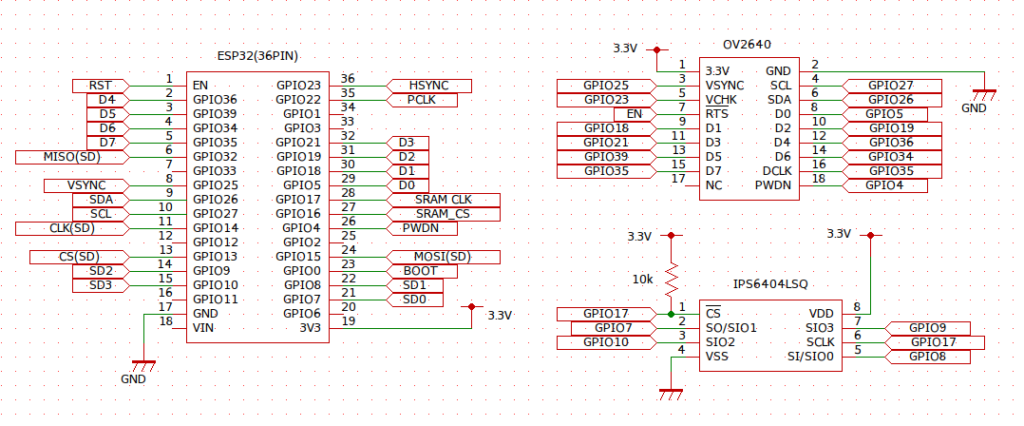Select the D2 net label on GPIO19
The height and width of the screenshot is (426, 1024).
(x=408, y=157)
